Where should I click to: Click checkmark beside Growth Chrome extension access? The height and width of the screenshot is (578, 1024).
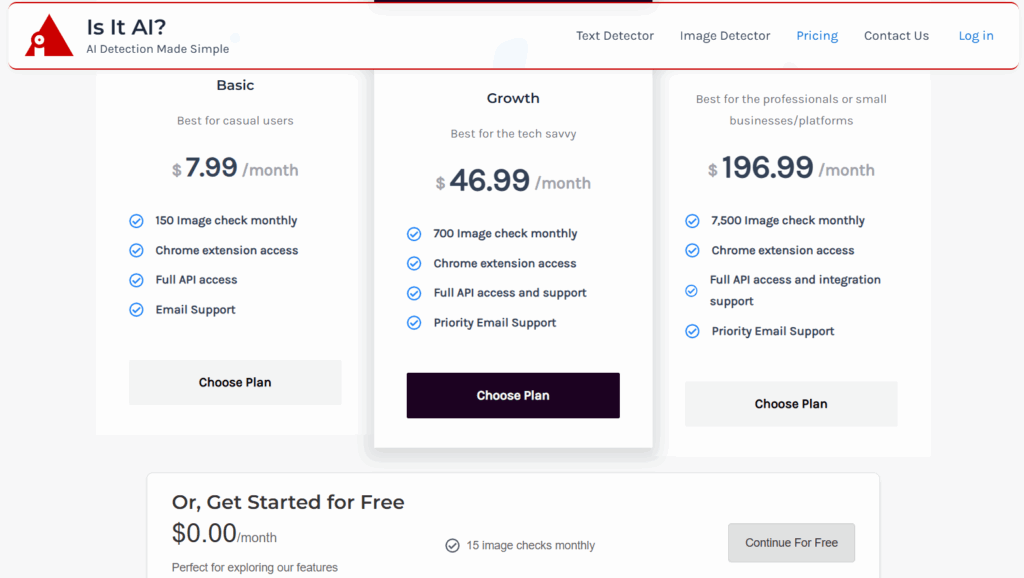pos(414,264)
